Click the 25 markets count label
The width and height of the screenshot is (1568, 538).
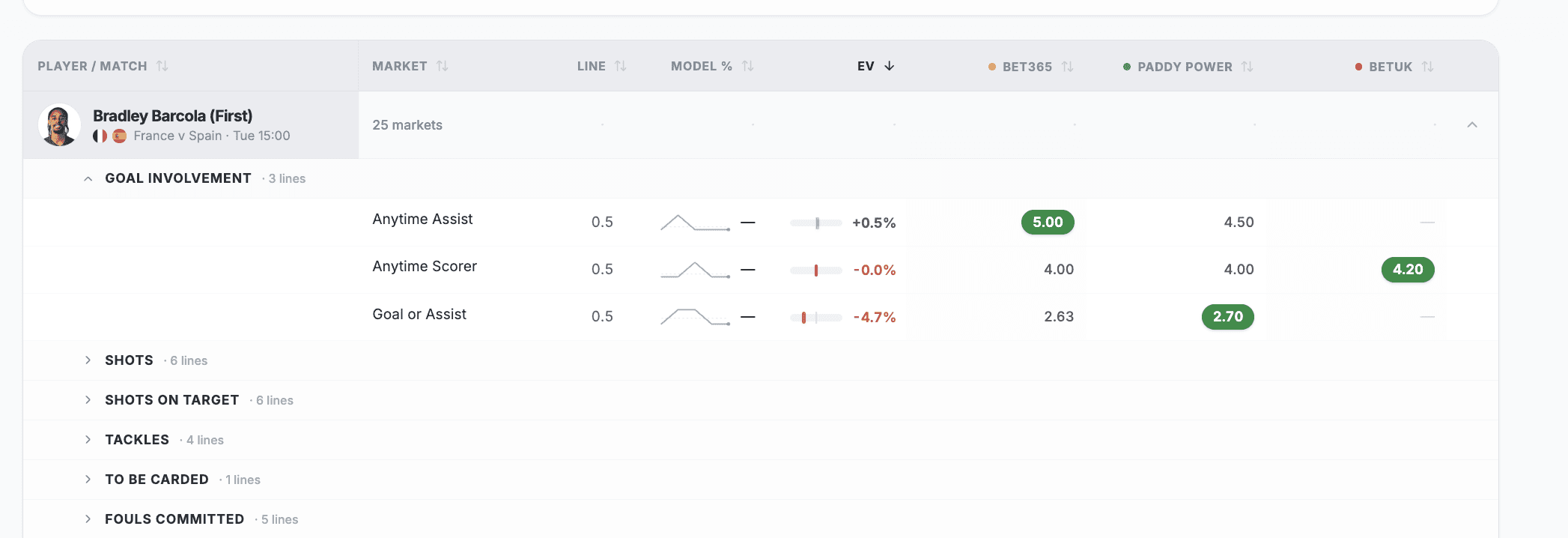click(x=407, y=125)
